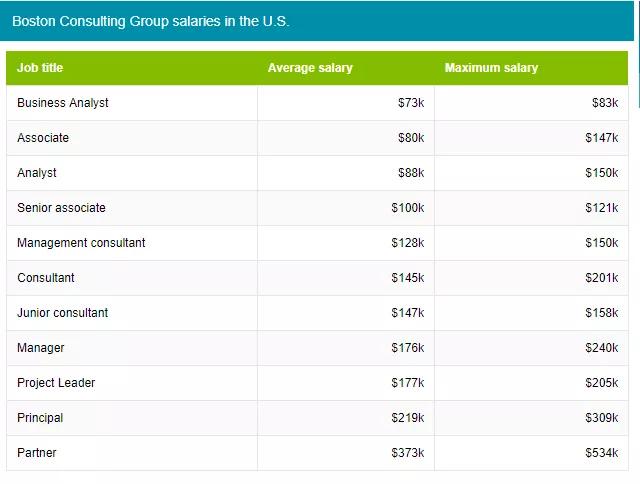Click the Senior associate average salary $100k
640x484 pixels.
click(x=408, y=208)
